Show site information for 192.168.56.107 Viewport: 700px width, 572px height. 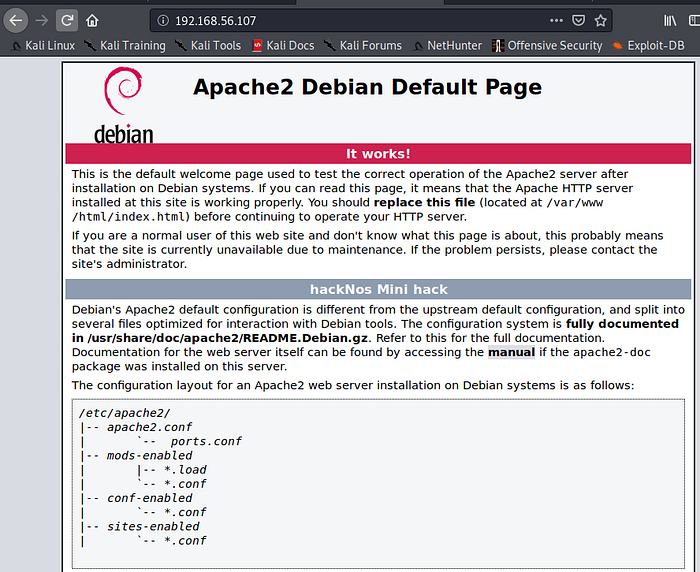[x=165, y=20]
